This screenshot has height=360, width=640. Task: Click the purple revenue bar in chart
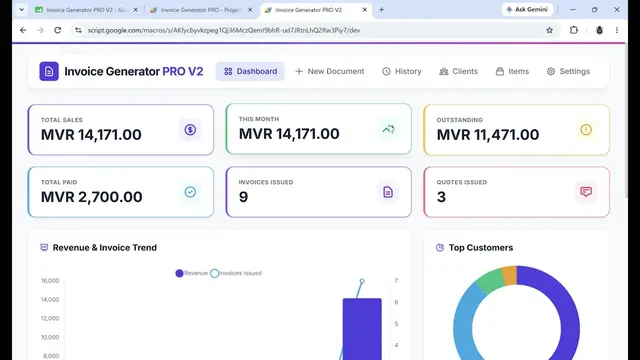tap(362, 329)
